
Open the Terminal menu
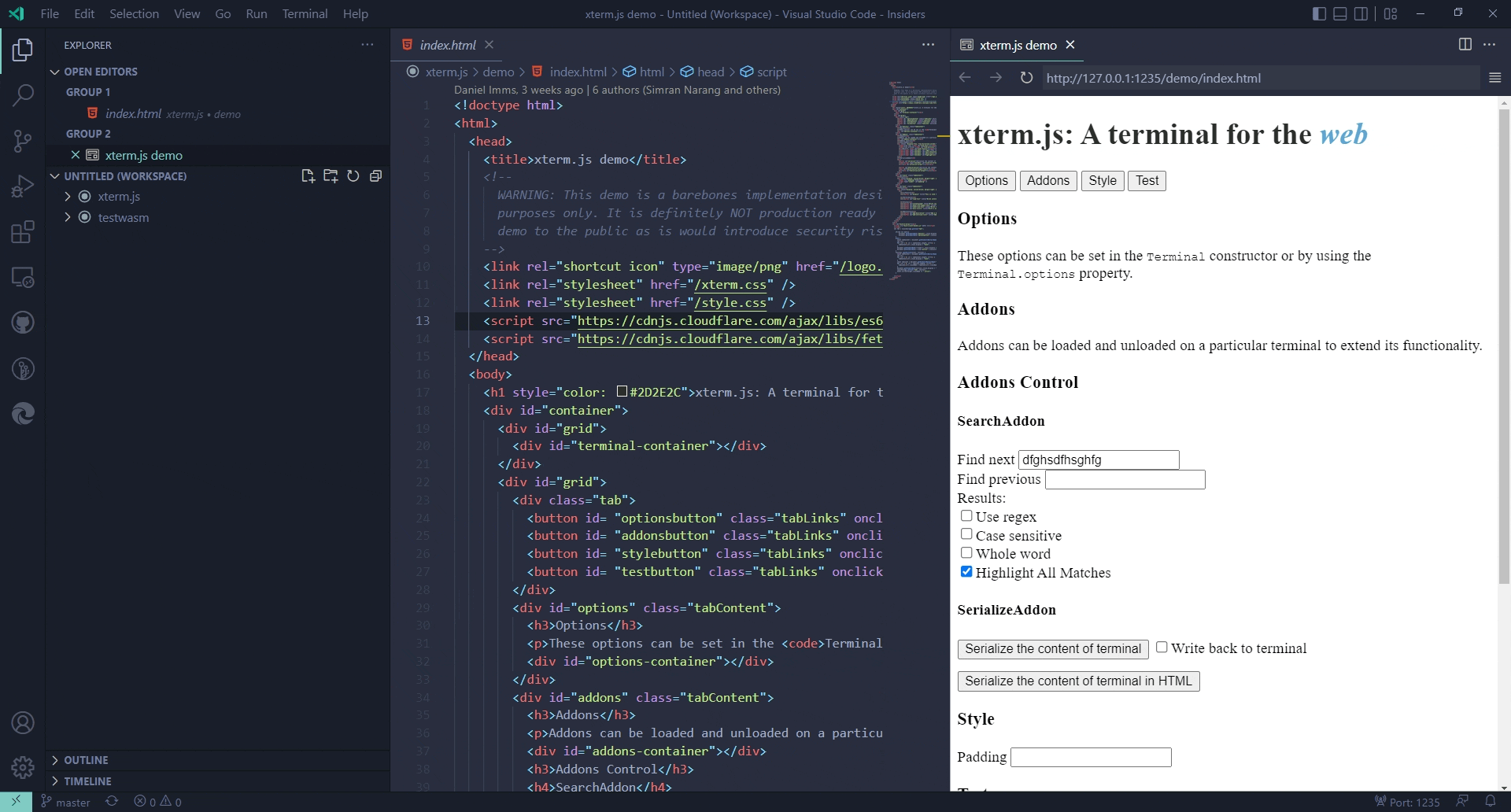(x=305, y=13)
